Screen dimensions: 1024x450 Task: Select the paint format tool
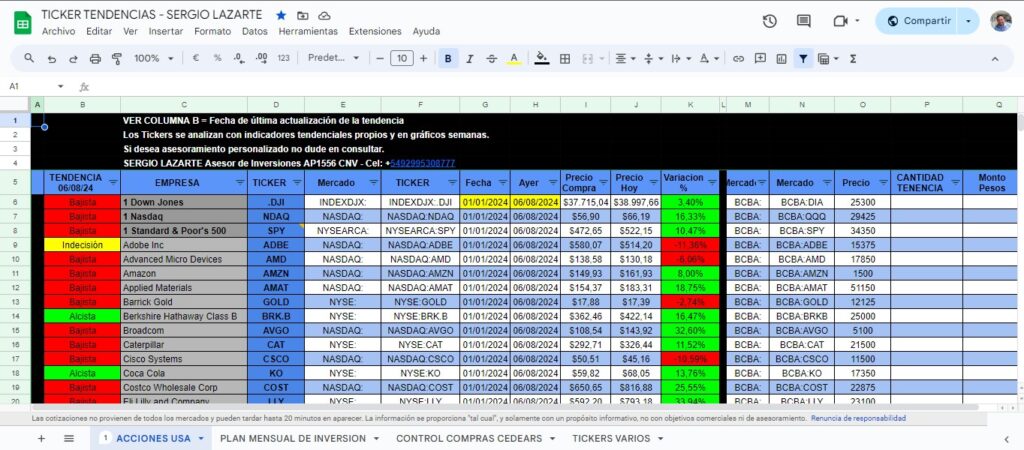coord(117,59)
